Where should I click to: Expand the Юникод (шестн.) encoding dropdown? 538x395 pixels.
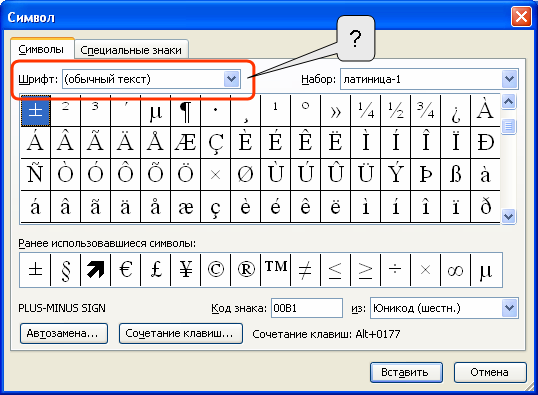[510, 308]
